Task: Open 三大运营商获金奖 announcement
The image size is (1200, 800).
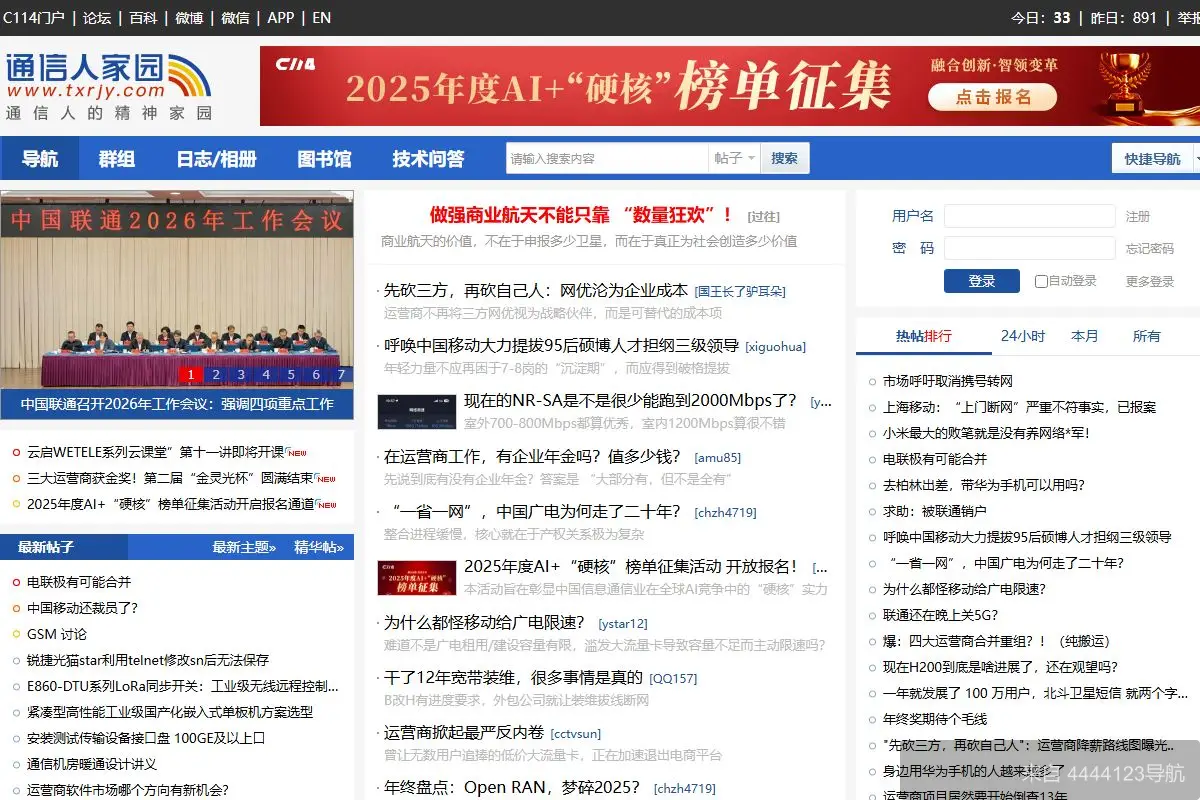Action: click(x=171, y=478)
